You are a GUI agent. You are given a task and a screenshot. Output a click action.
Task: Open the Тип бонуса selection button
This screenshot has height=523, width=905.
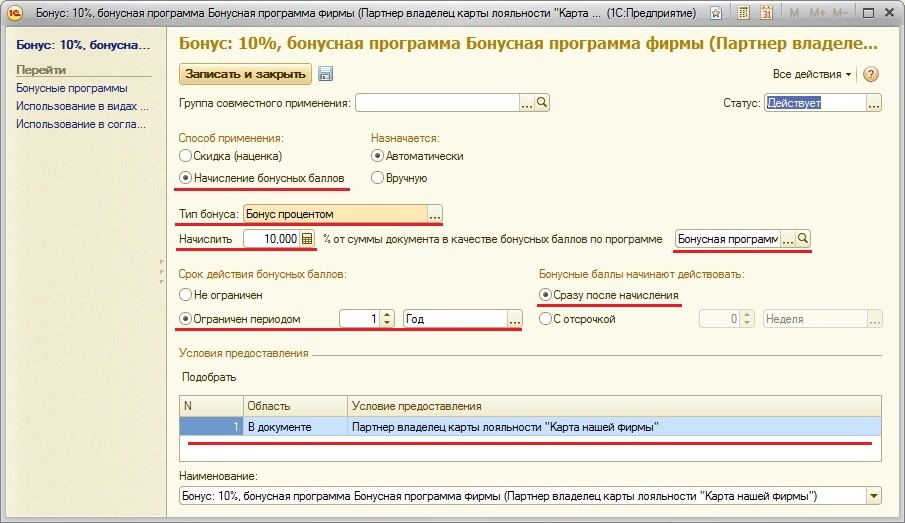tap(434, 214)
